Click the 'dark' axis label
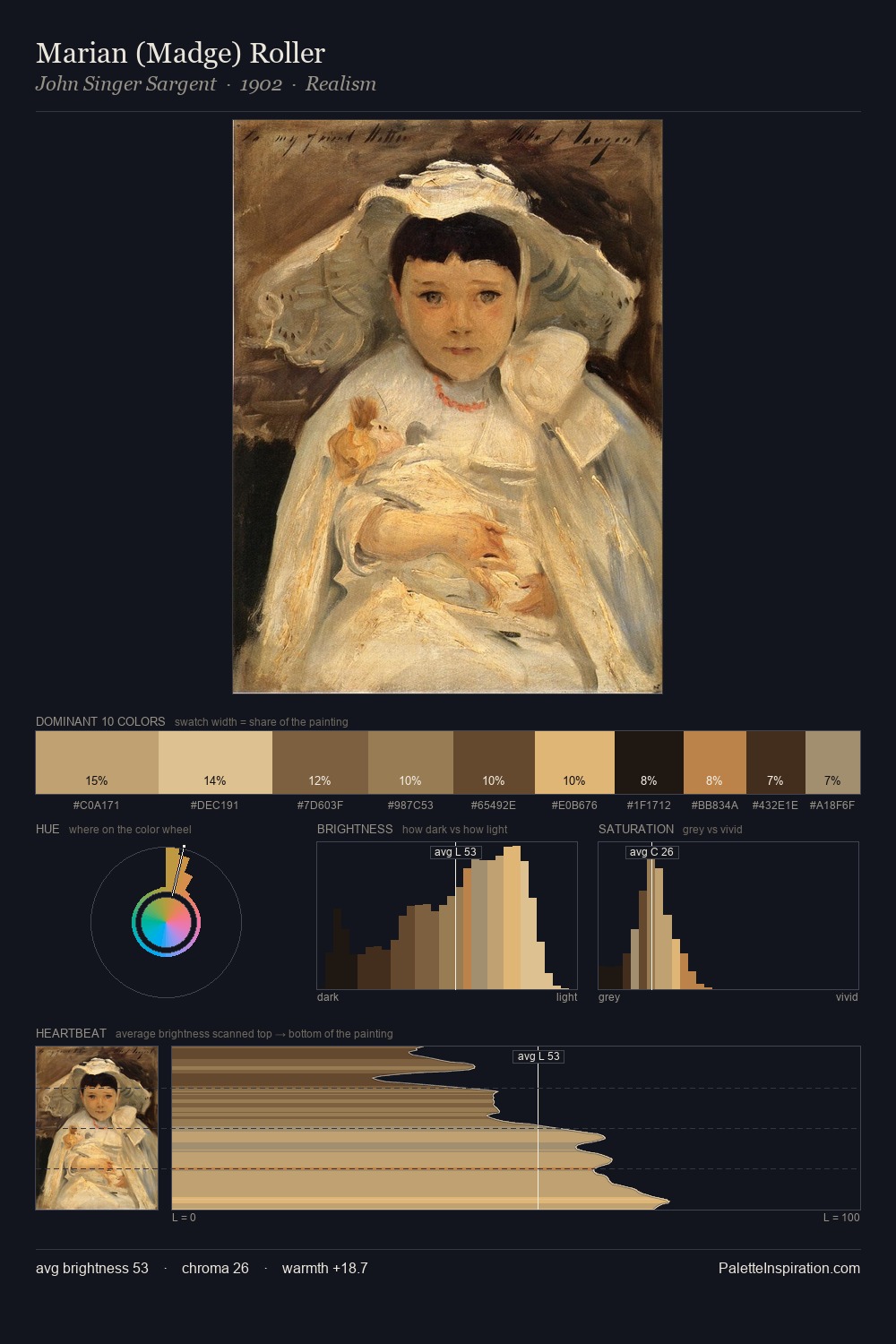 (x=328, y=997)
